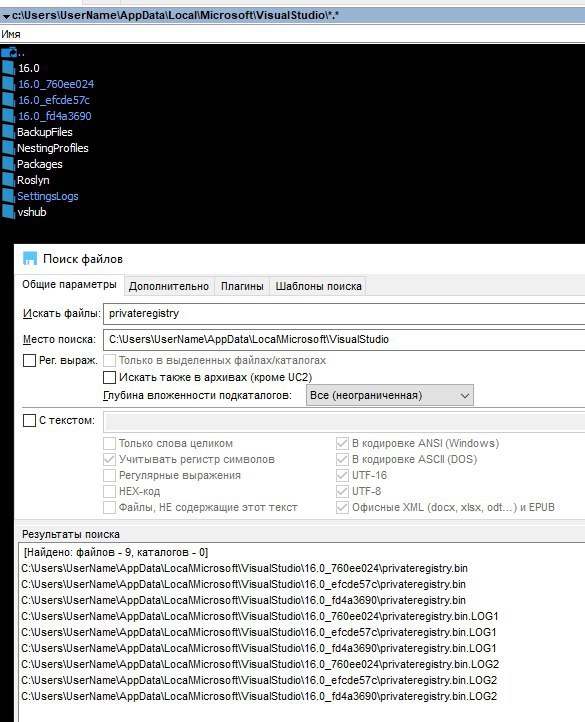
Task: Select result 16.0_efcde57c\privateregistry.bin
Action: [243, 584]
